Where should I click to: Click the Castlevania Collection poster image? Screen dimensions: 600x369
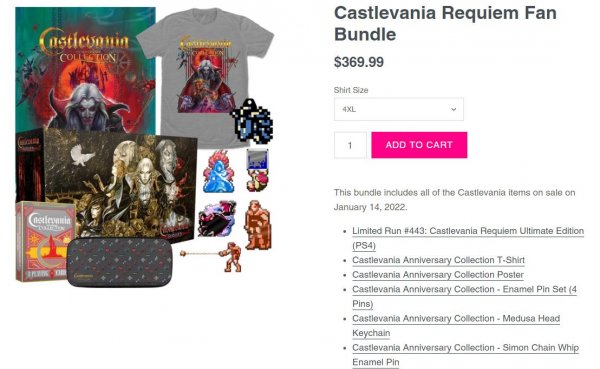click(x=85, y=69)
